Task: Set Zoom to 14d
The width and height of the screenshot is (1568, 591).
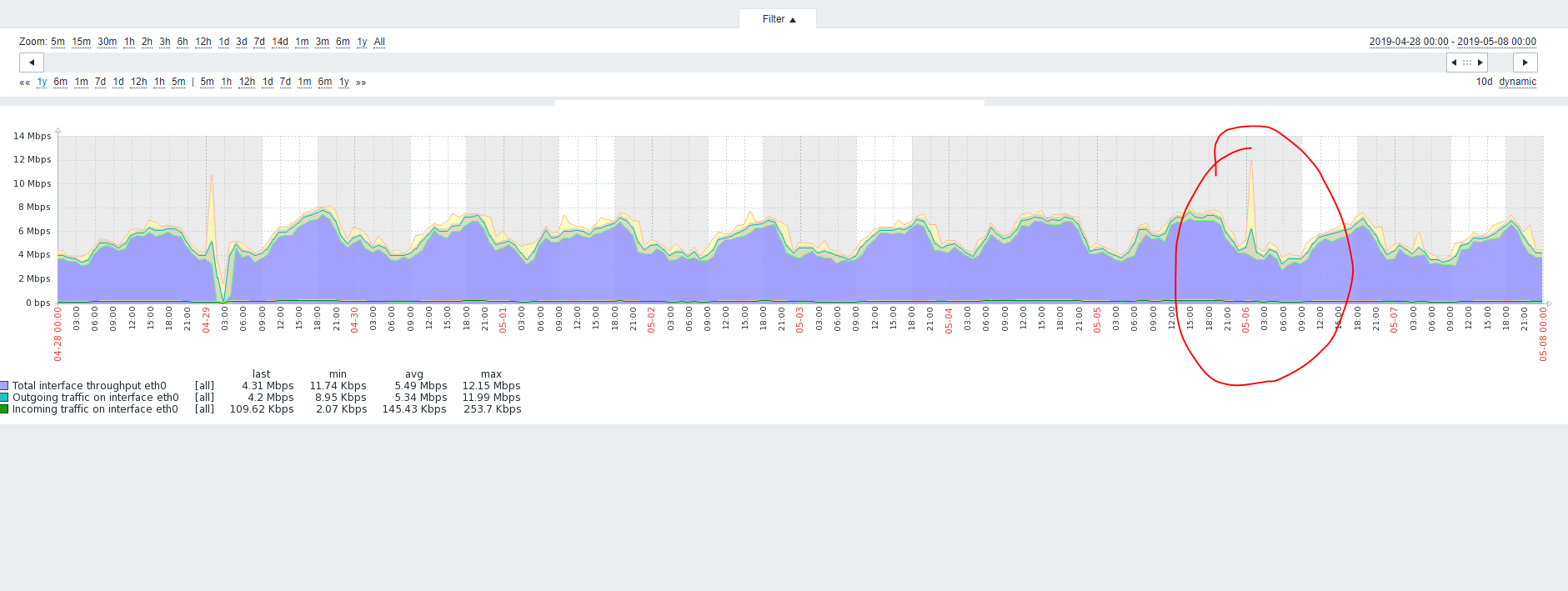Action: click(x=280, y=42)
